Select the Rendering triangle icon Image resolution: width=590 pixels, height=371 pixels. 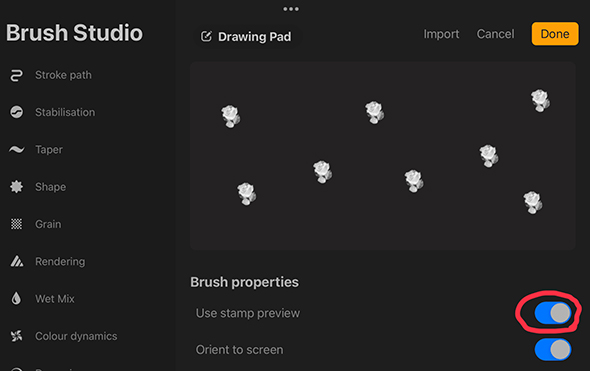coord(16,261)
